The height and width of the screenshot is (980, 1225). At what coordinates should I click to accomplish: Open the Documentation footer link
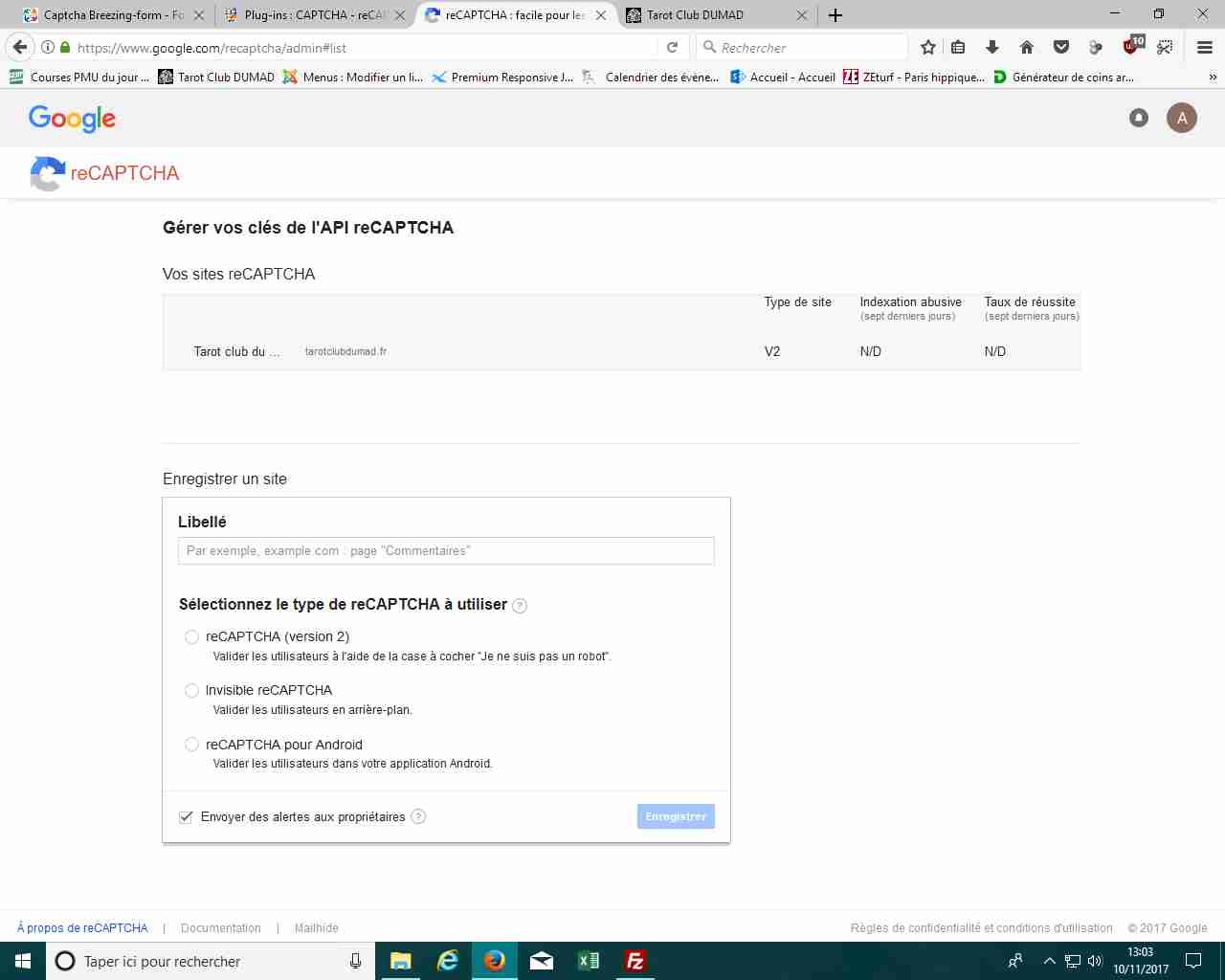tap(221, 928)
